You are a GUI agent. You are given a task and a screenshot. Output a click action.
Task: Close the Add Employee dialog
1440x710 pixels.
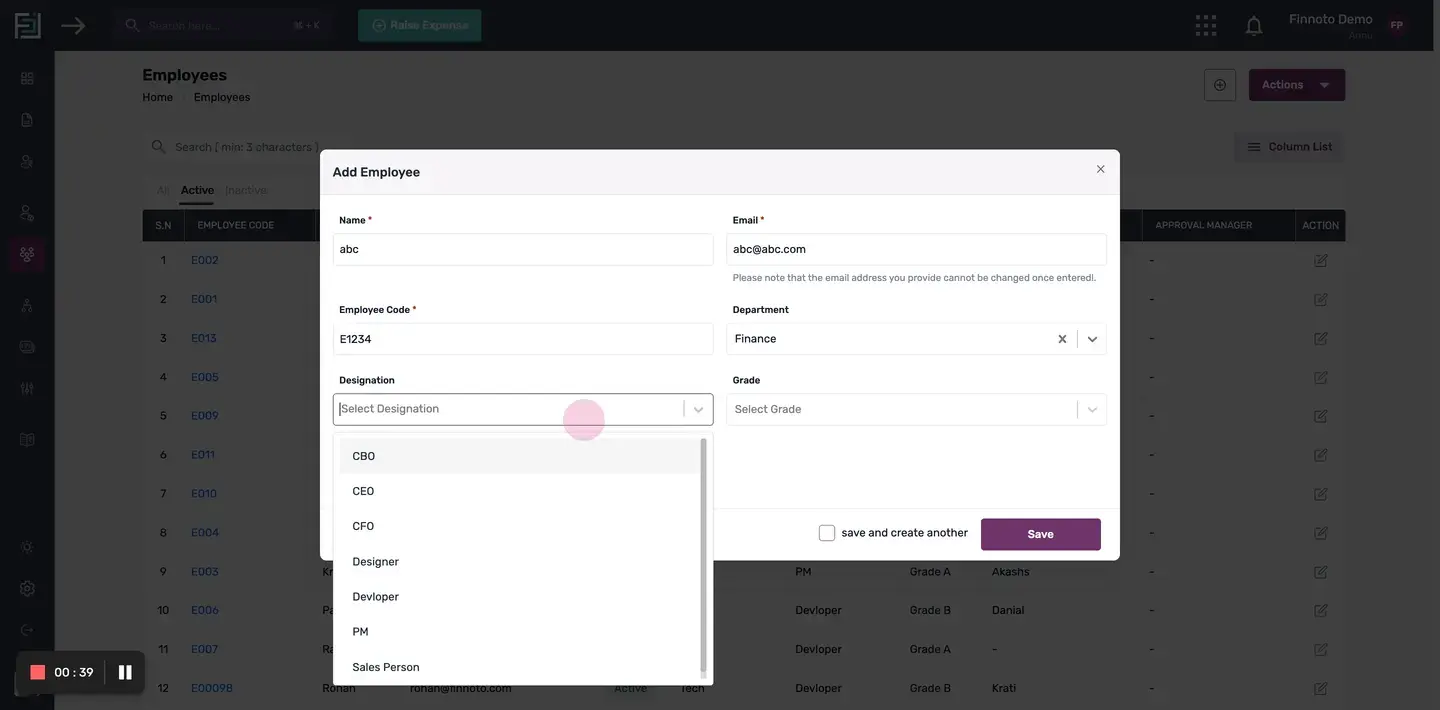pos(1100,169)
